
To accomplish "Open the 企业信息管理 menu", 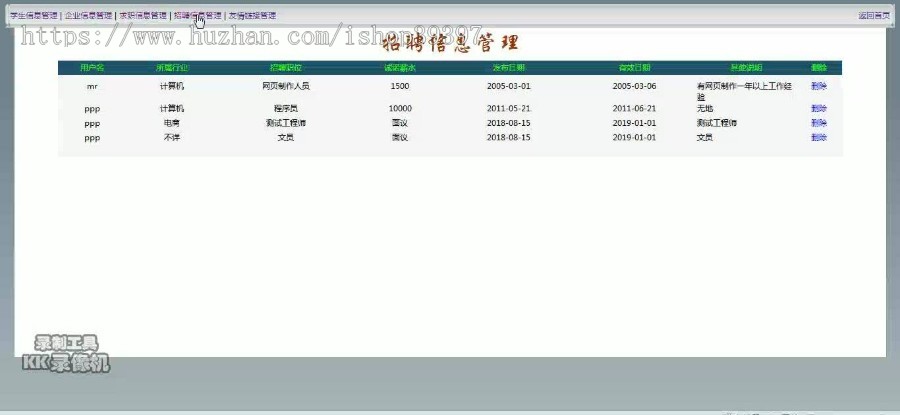I will pyautogui.click(x=88, y=16).
